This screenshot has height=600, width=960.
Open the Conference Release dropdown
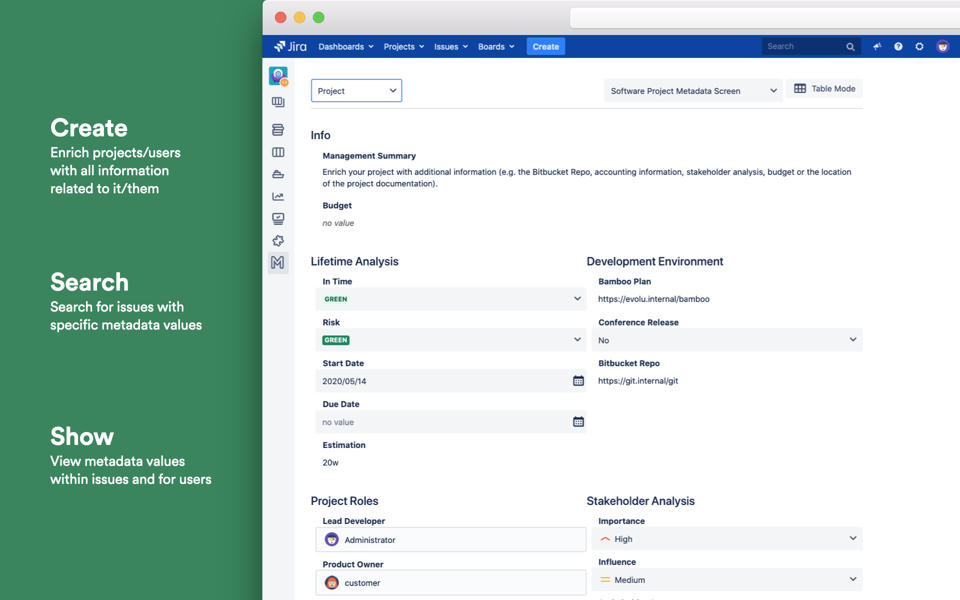[852, 340]
